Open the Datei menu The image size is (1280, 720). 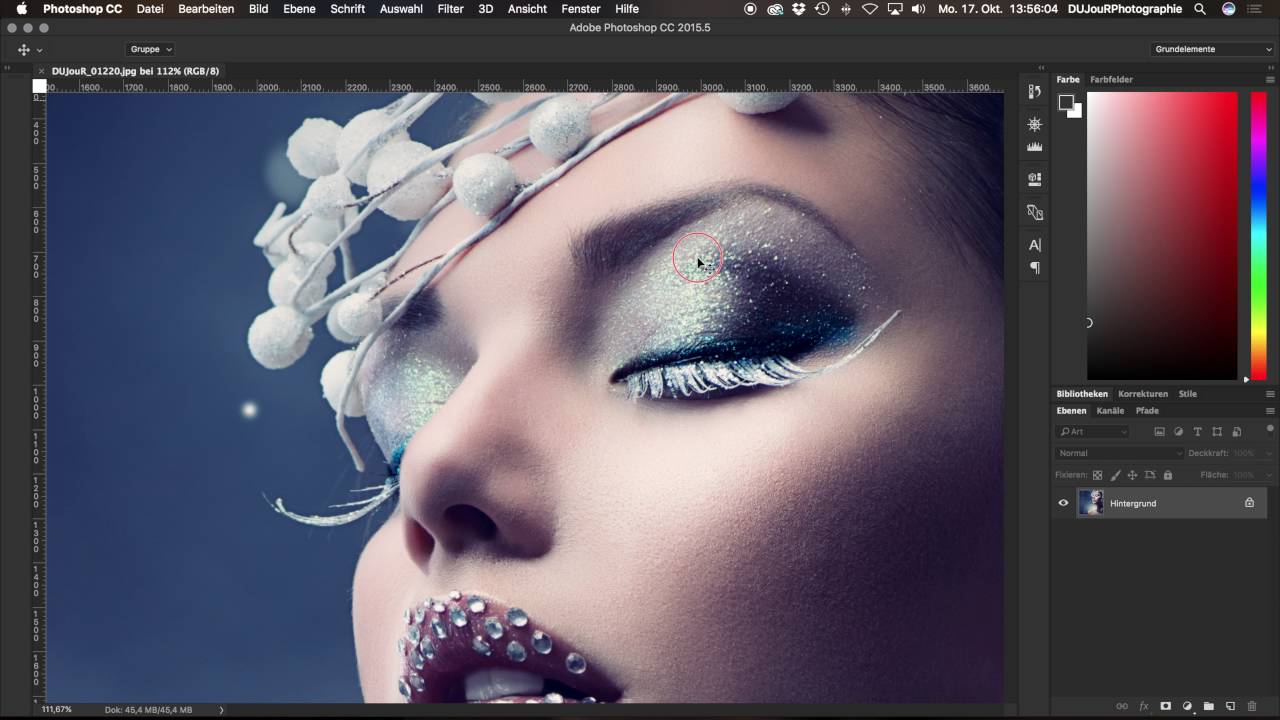pos(150,9)
